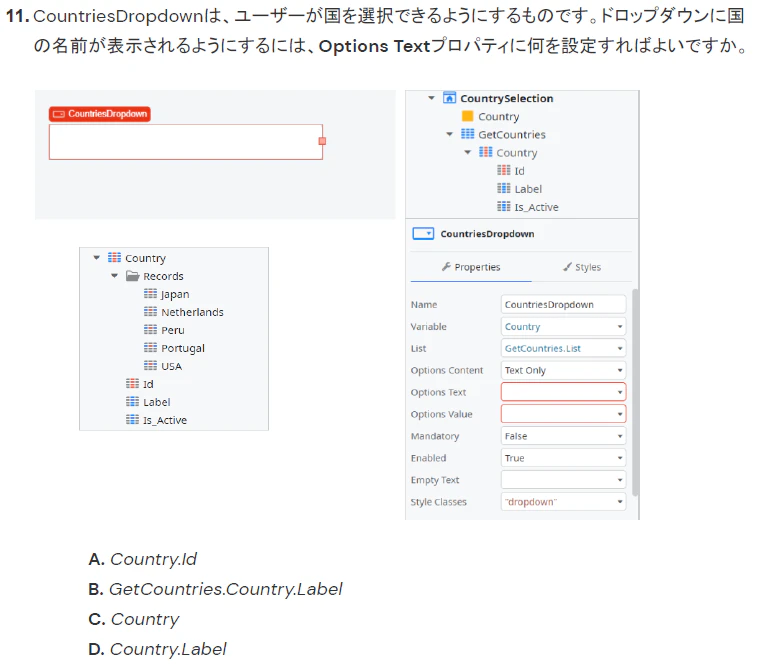Click the properties panel vertical scrollbar
The width and height of the screenshot is (778, 670).
click(635, 392)
